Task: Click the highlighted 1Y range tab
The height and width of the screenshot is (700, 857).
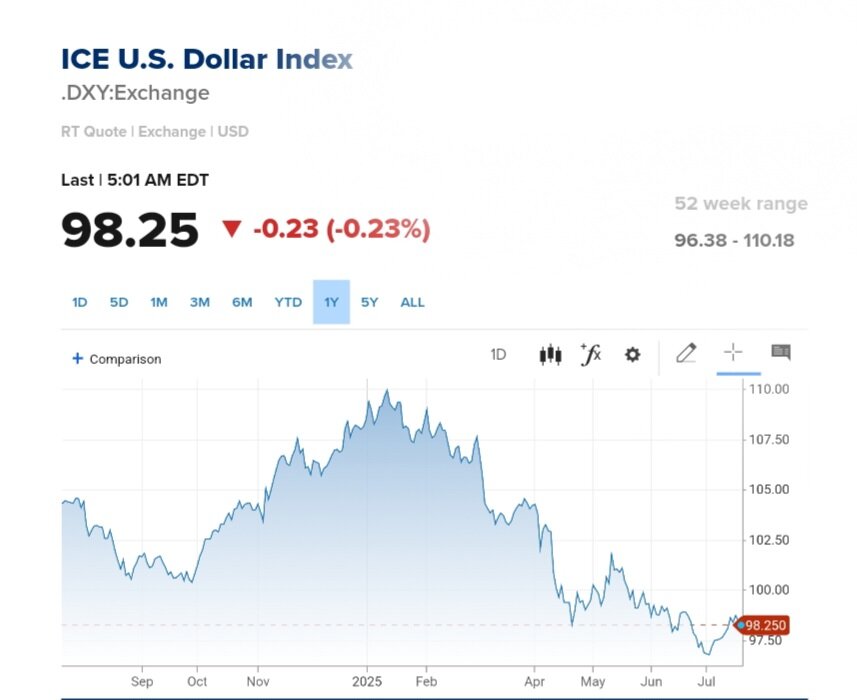Action: click(x=331, y=302)
